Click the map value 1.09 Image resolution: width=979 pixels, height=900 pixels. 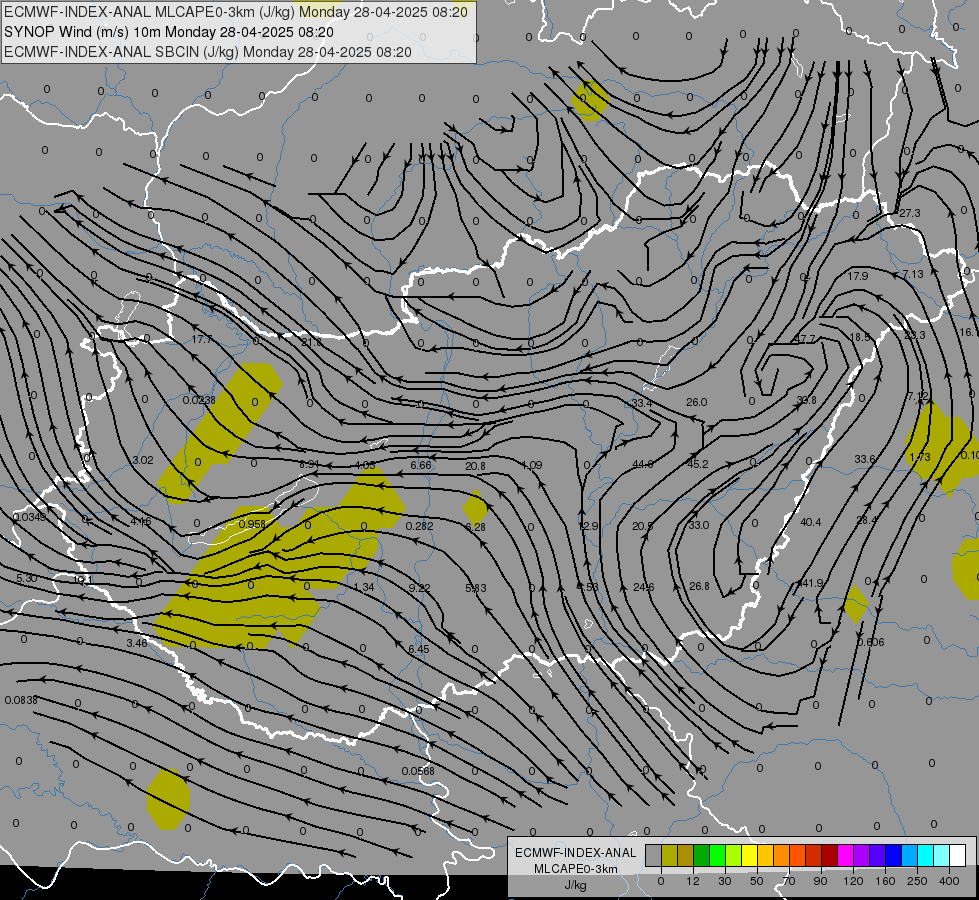point(531,465)
